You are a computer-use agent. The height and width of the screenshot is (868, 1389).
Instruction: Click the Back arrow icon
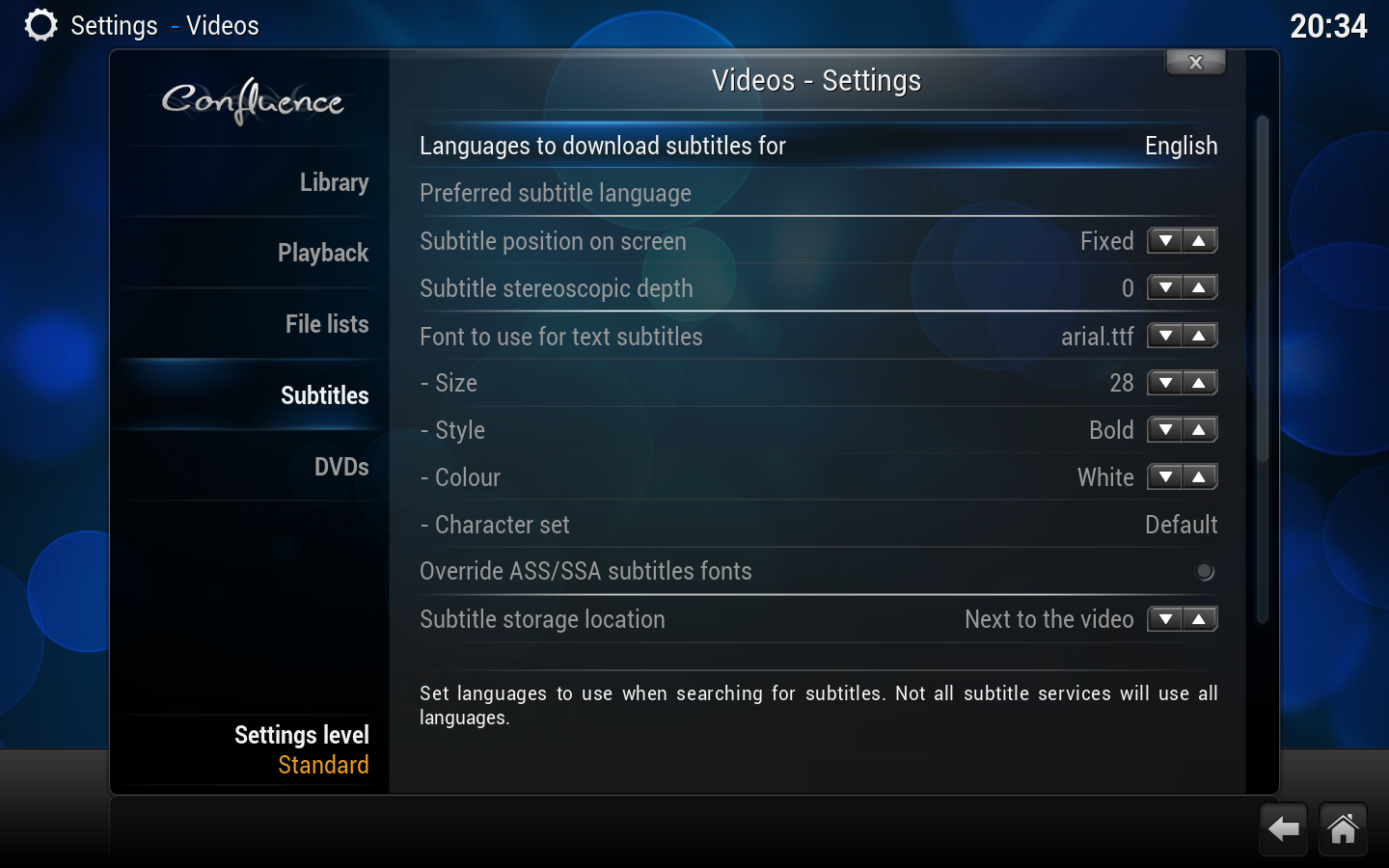[x=1283, y=828]
